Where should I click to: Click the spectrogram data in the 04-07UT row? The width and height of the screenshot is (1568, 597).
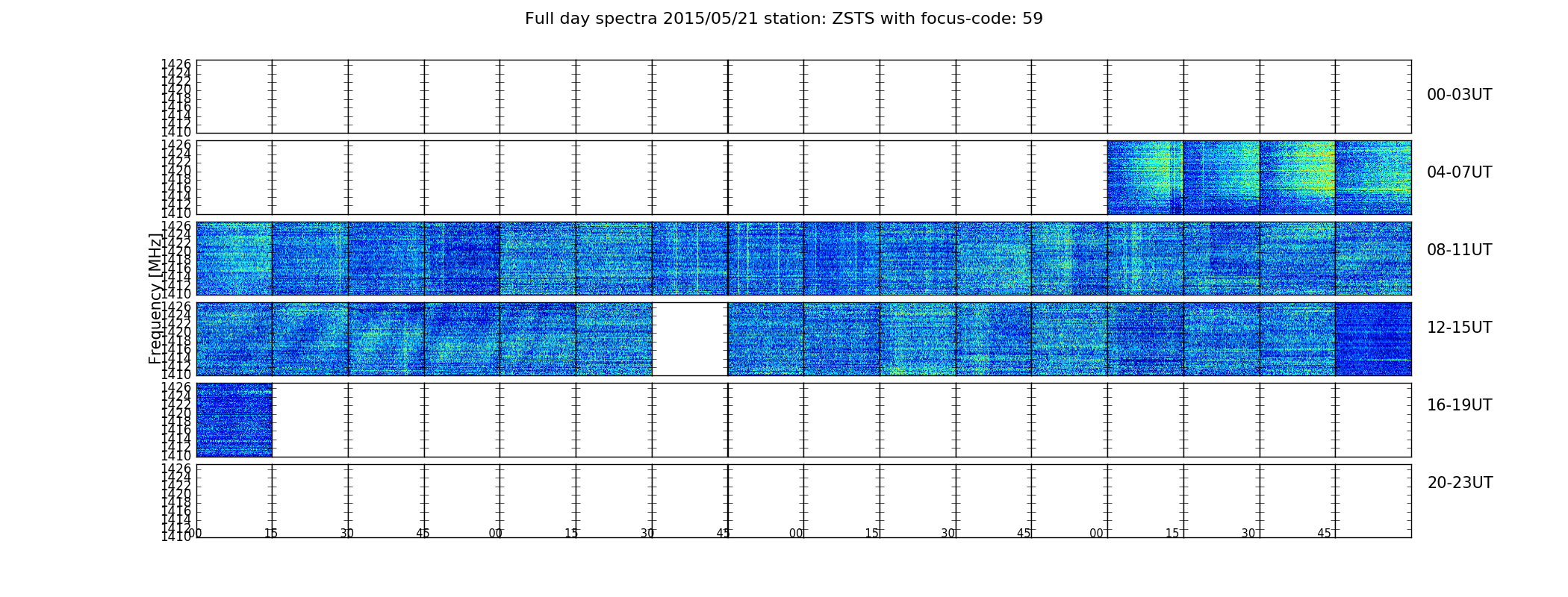[x=1259, y=178]
